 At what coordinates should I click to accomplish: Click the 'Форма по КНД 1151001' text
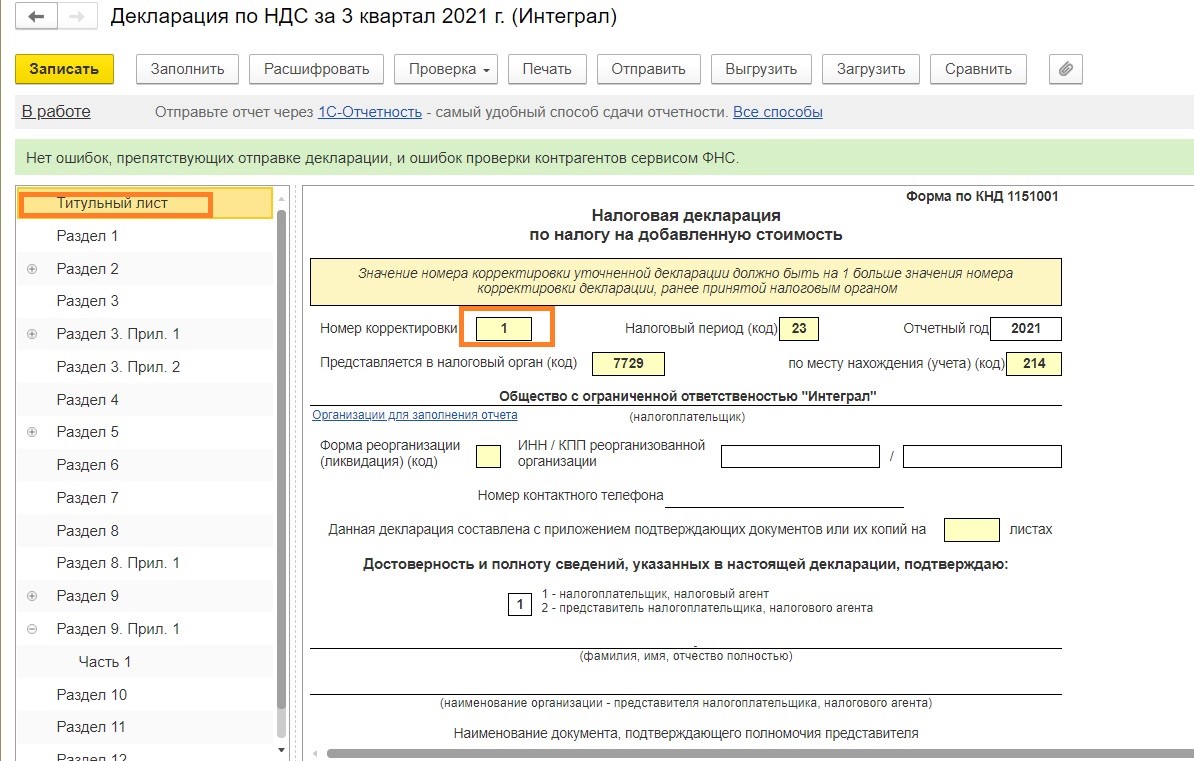coord(982,197)
